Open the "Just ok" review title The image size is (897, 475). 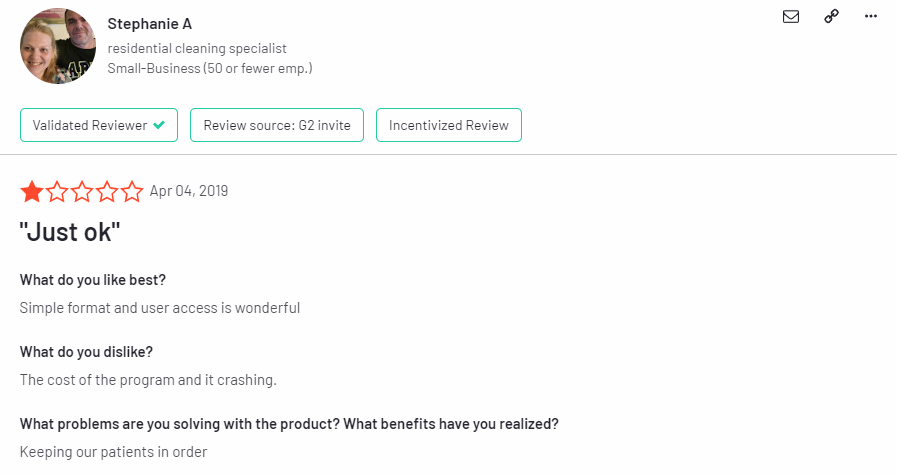pyautogui.click(x=70, y=232)
